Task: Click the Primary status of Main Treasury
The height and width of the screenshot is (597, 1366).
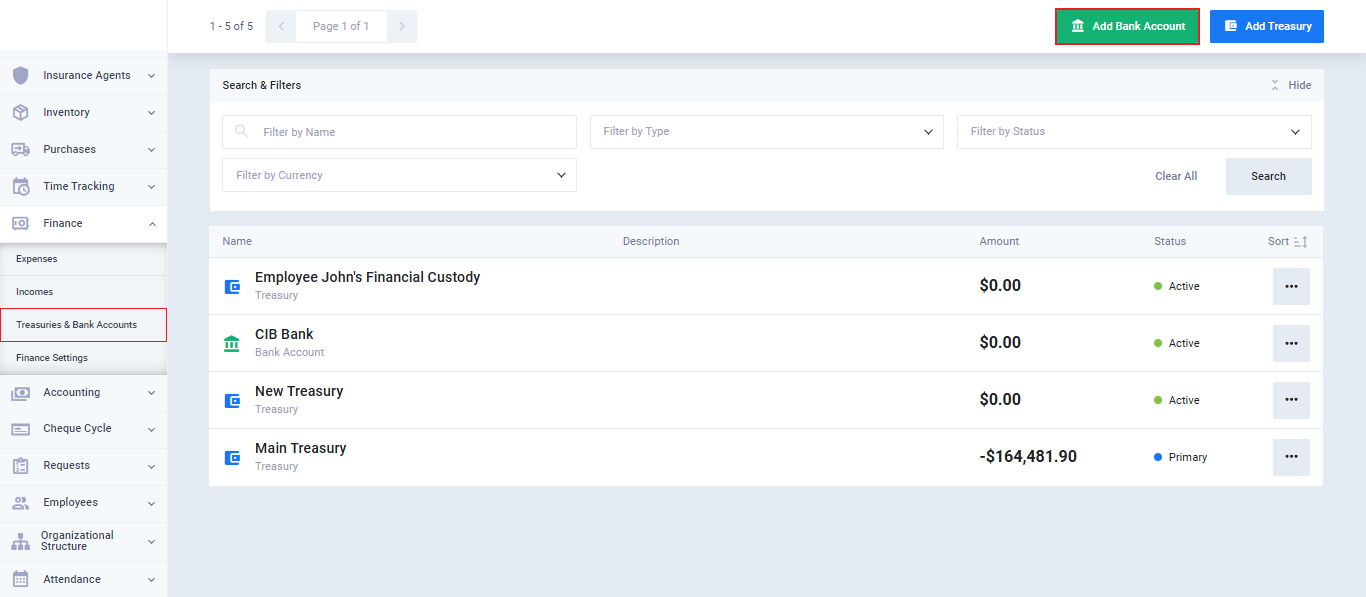Action: click(1180, 457)
